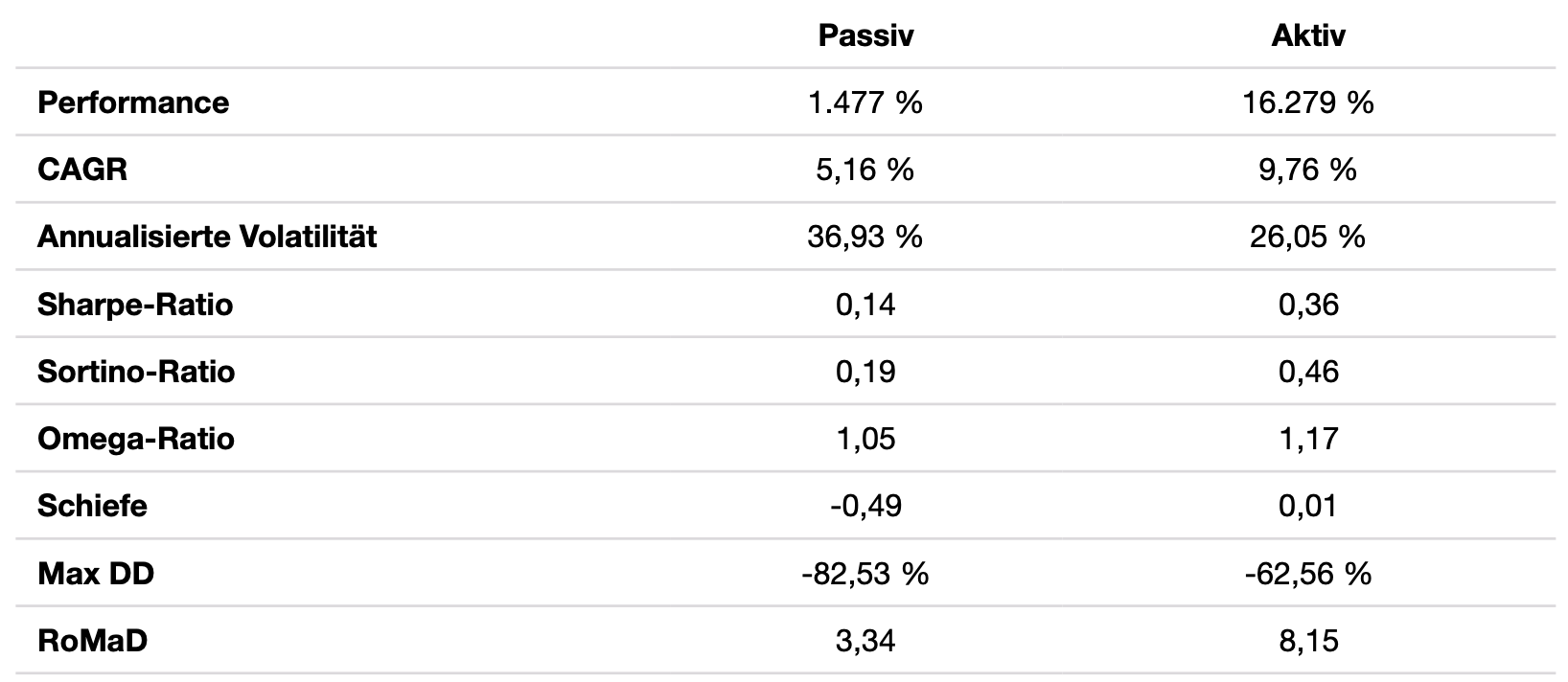This screenshot has height=682, width=1568.
Task: Click the RoMaD row label
Action: point(93,641)
